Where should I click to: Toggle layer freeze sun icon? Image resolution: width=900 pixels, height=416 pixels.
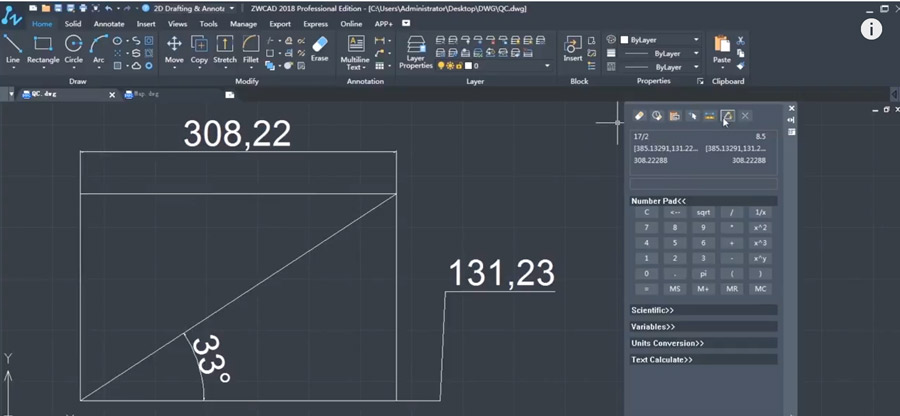[450, 66]
